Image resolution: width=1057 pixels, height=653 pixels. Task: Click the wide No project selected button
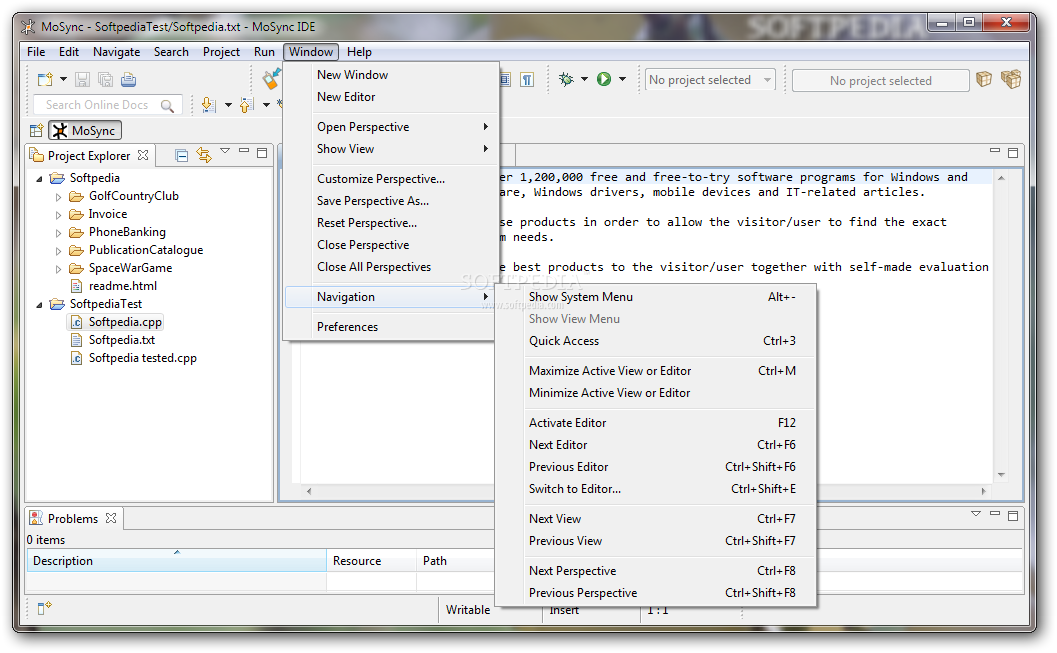coord(880,80)
